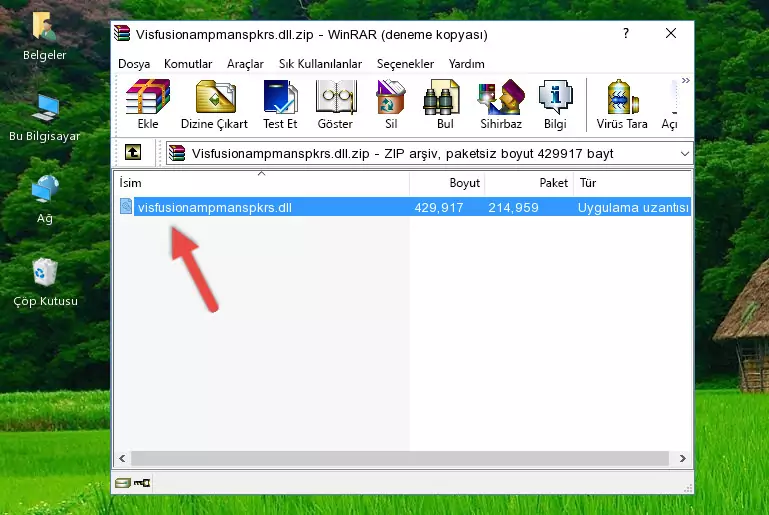Image resolution: width=769 pixels, height=515 pixels.
Task: Open the Komutlar menu
Action: point(188,64)
